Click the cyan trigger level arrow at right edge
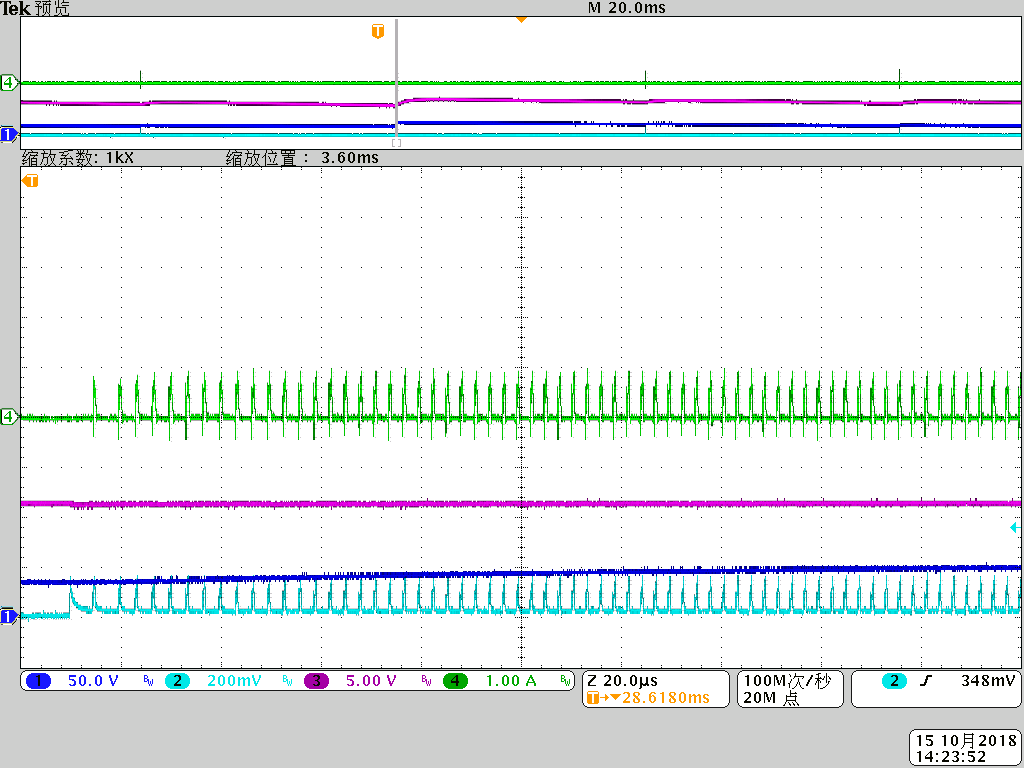 point(1014,527)
